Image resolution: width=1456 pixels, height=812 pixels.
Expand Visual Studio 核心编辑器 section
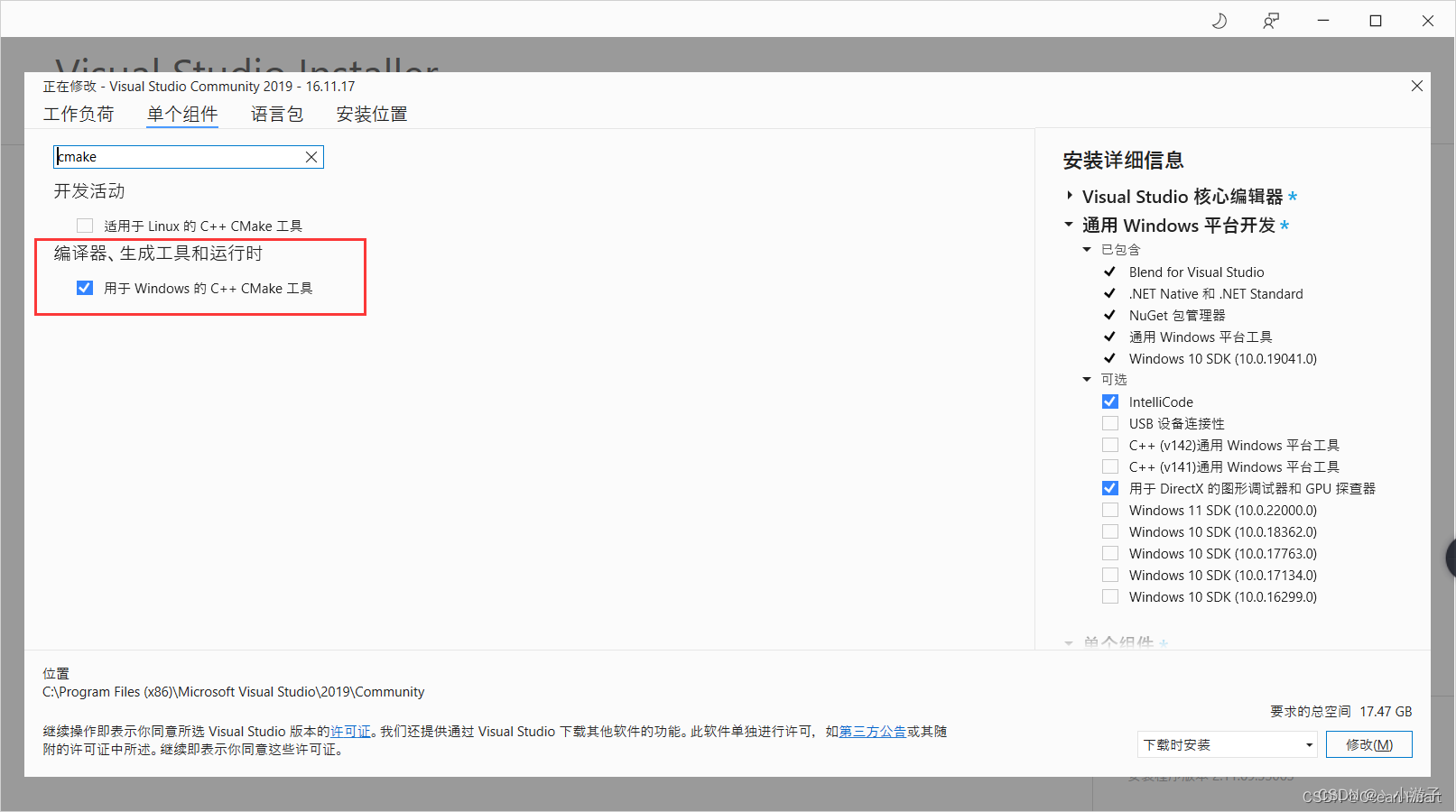tap(1070, 196)
